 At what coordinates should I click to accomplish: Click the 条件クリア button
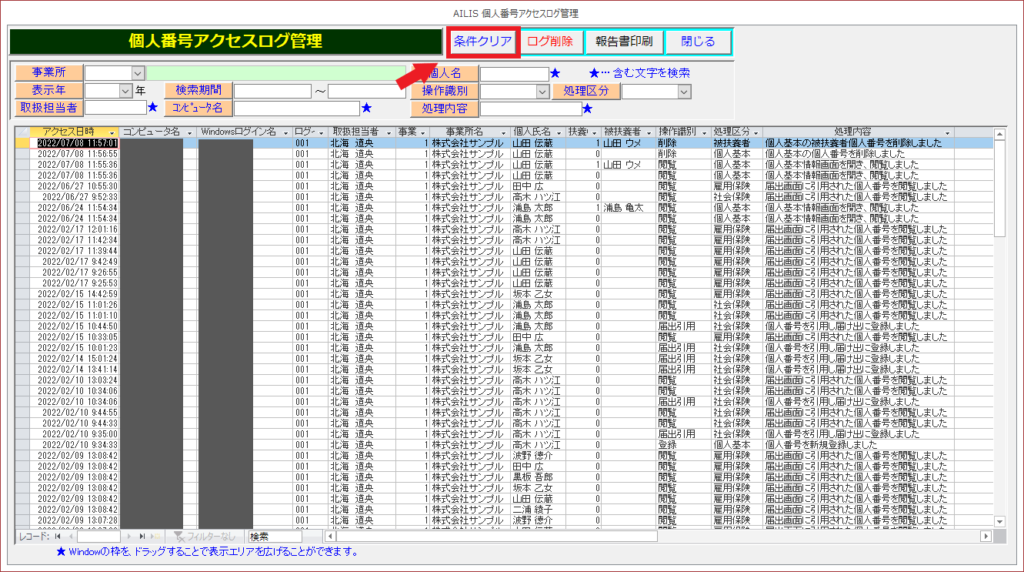click(x=482, y=41)
